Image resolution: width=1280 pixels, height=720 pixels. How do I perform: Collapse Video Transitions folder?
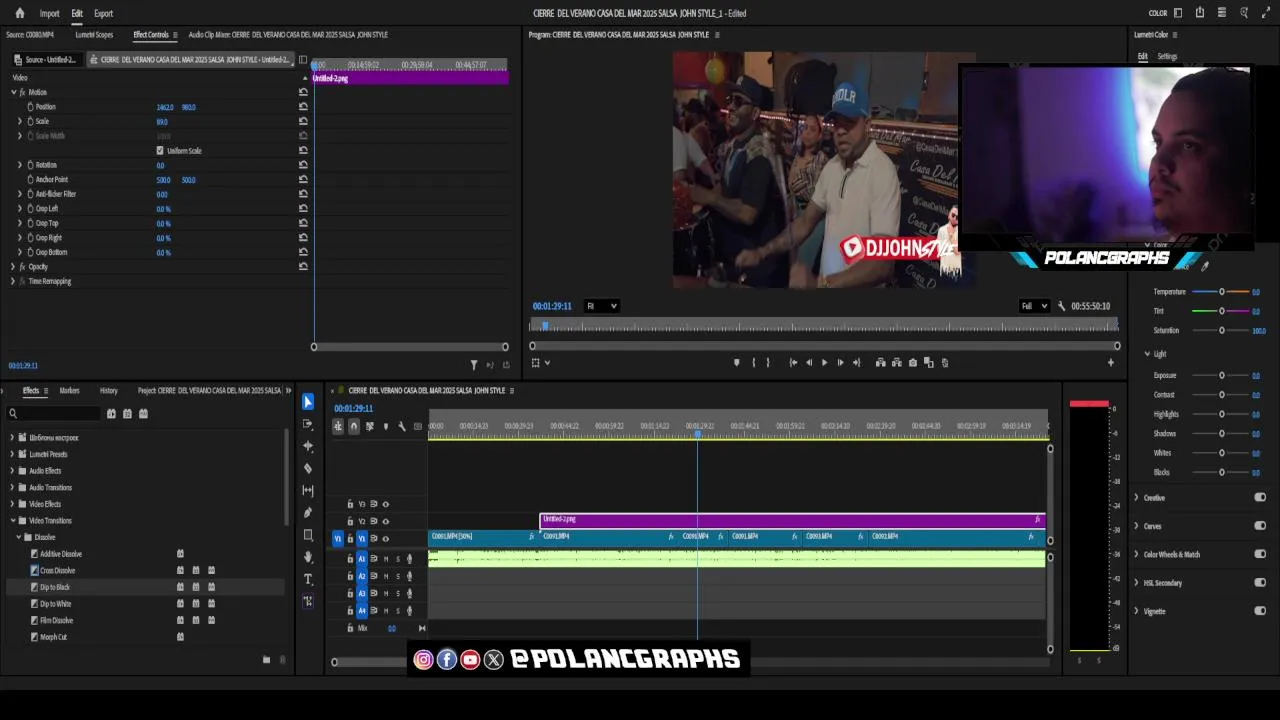click(12, 521)
